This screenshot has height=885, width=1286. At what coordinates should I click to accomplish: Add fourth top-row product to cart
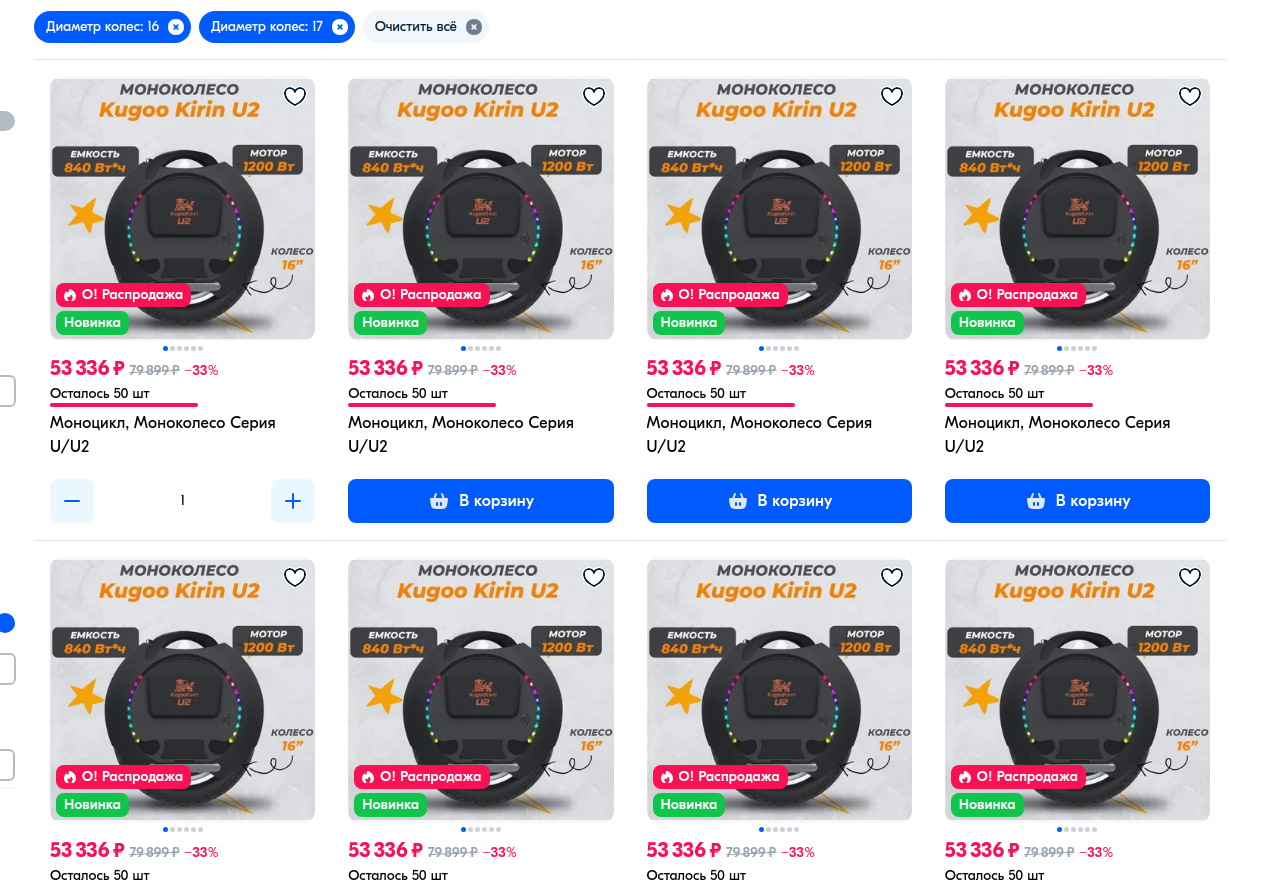[1077, 501]
